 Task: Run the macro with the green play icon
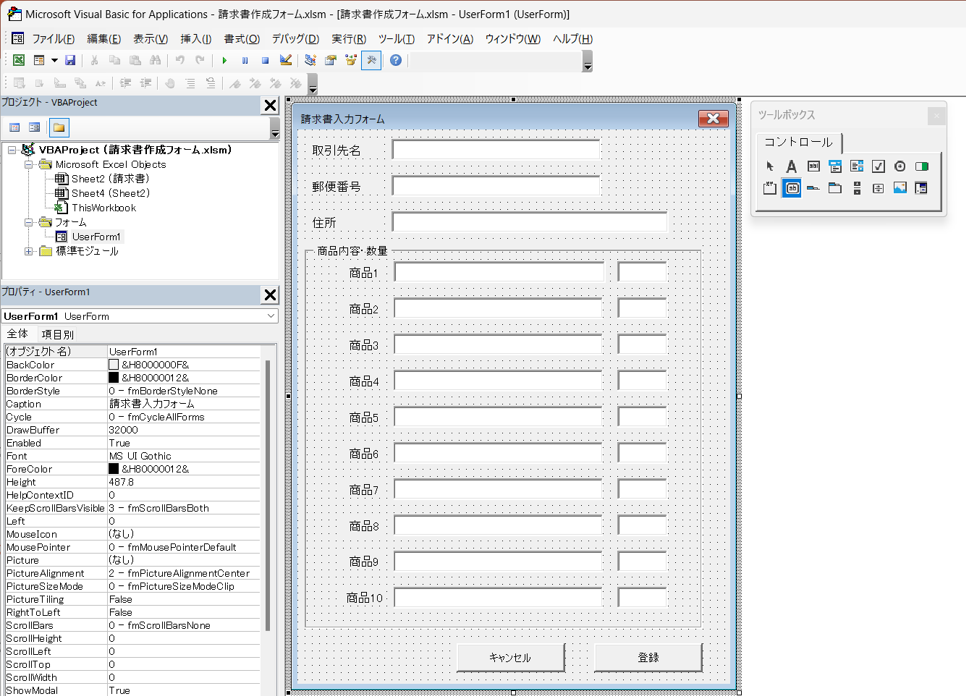click(x=225, y=60)
